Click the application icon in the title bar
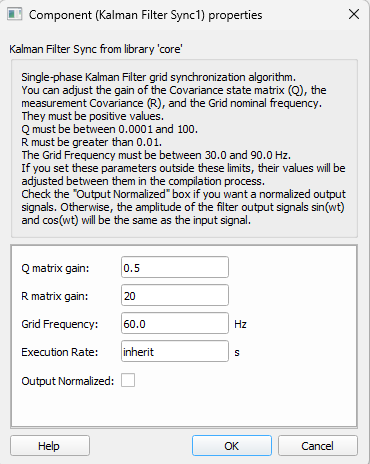Viewport: 370px width, 464px height. coord(14,15)
